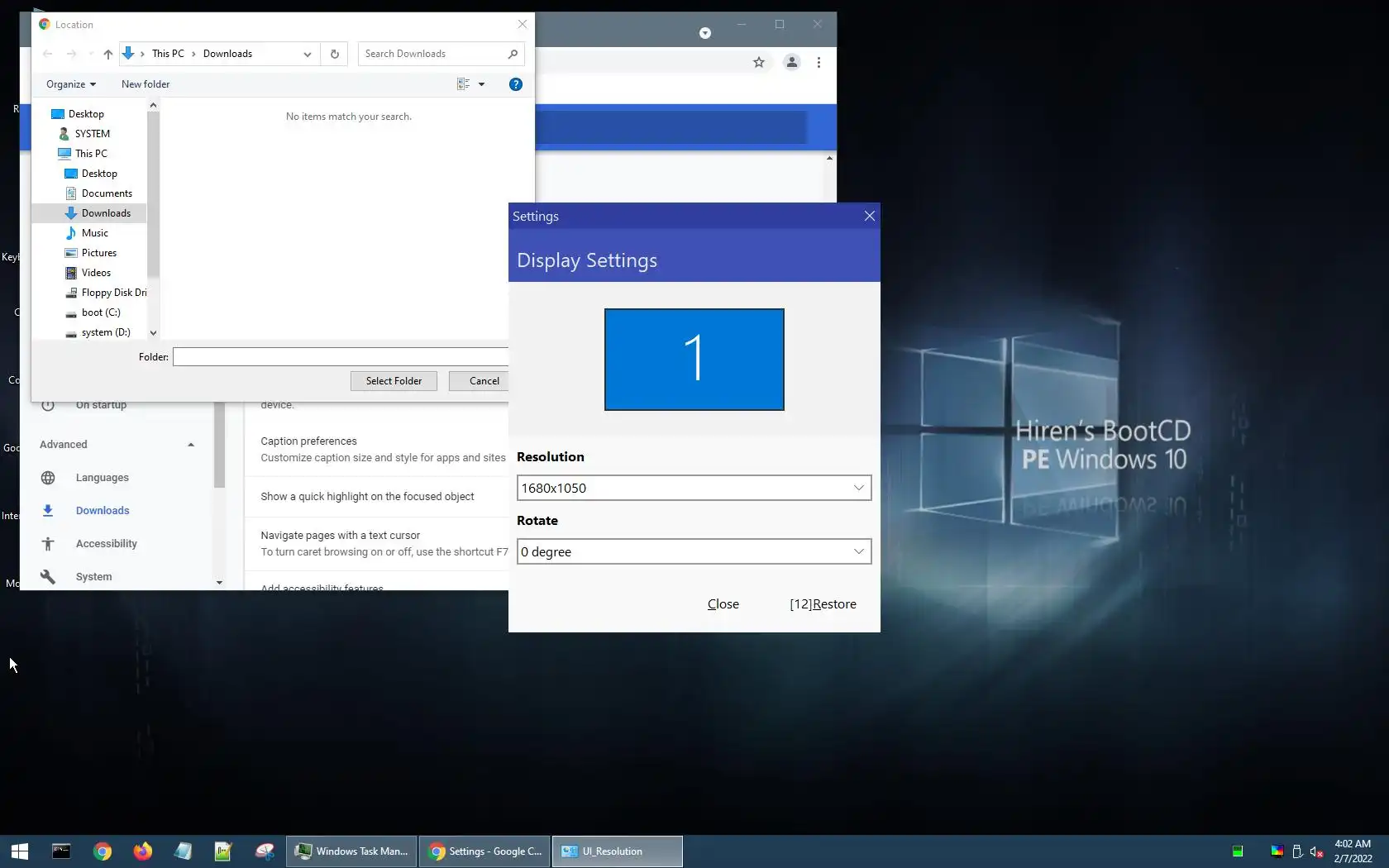Launch Google Chrome from the taskbar

pos(103,851)
